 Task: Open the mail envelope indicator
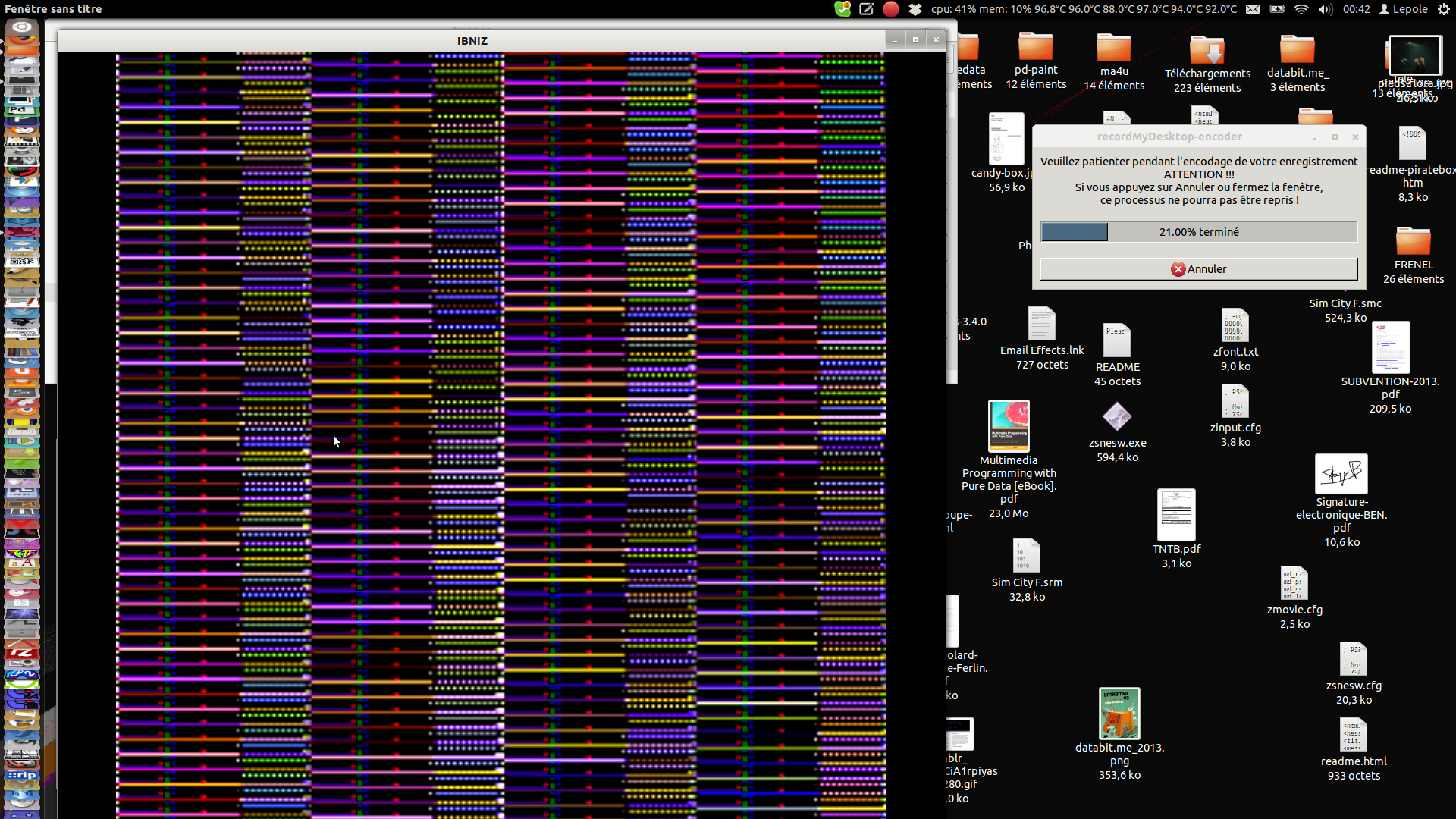1253,9
